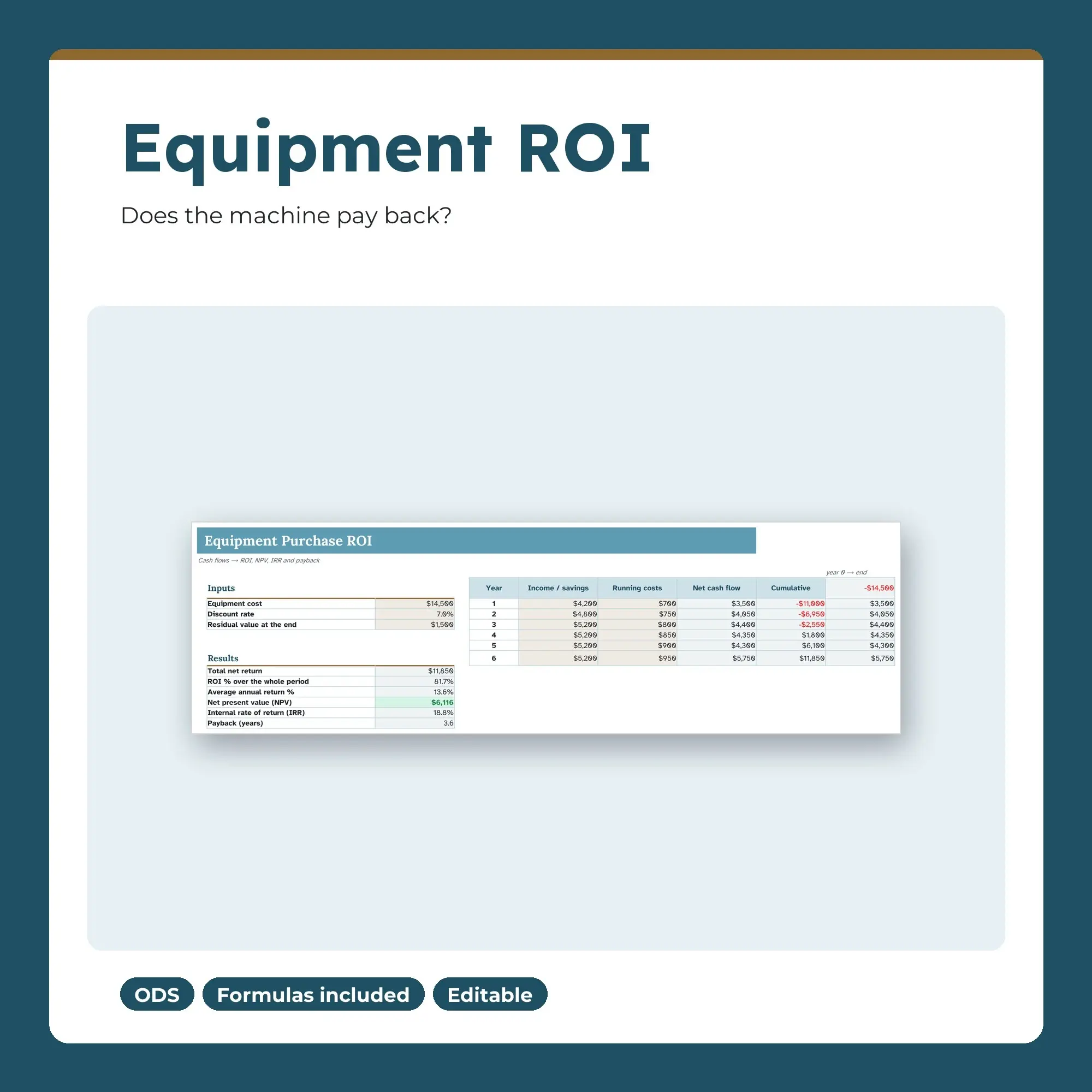Click the 'Cash flows → ROI, NPV, IRR and payback' caption
The image size is (1092, 1092).
tap(258, 561)
